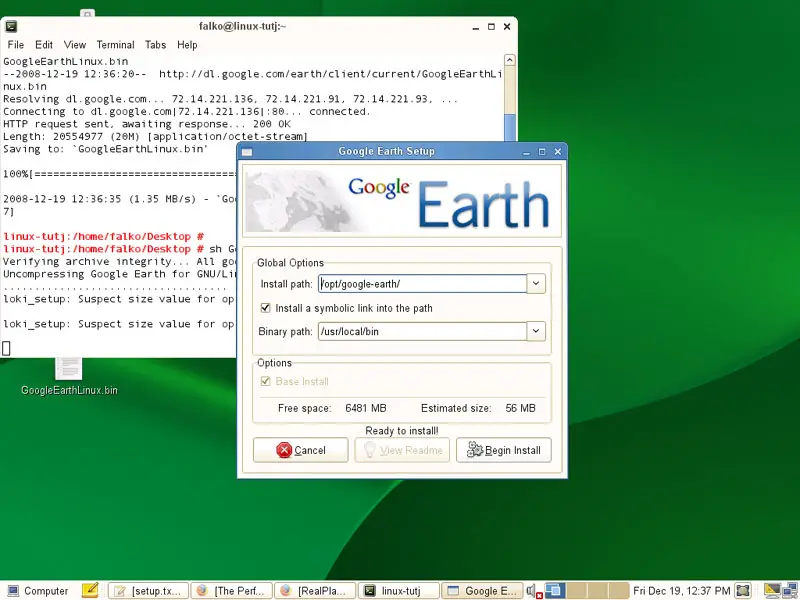Click the 'Saving to: `GoogleEarthLinux.bin'' terminal line
The width and height of the screenshot is (800, 600).
[x=106, y=149]
